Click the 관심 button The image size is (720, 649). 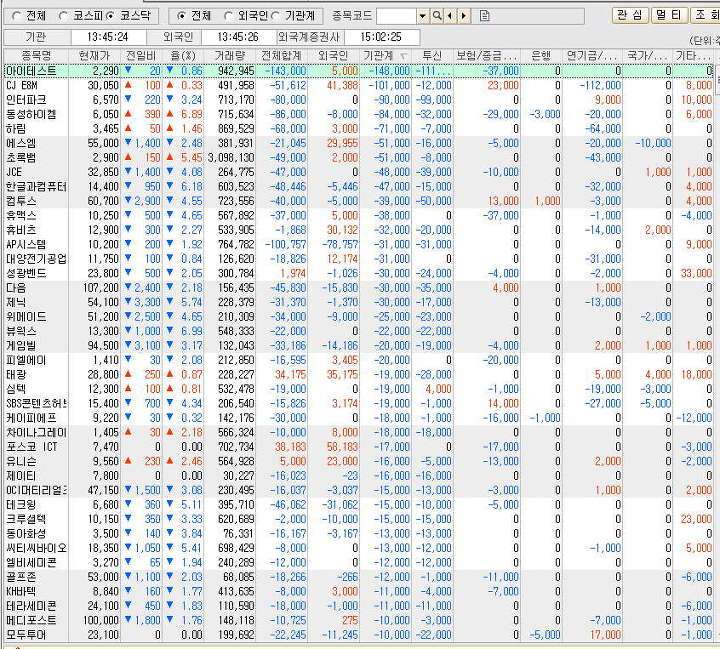point(630,15)
